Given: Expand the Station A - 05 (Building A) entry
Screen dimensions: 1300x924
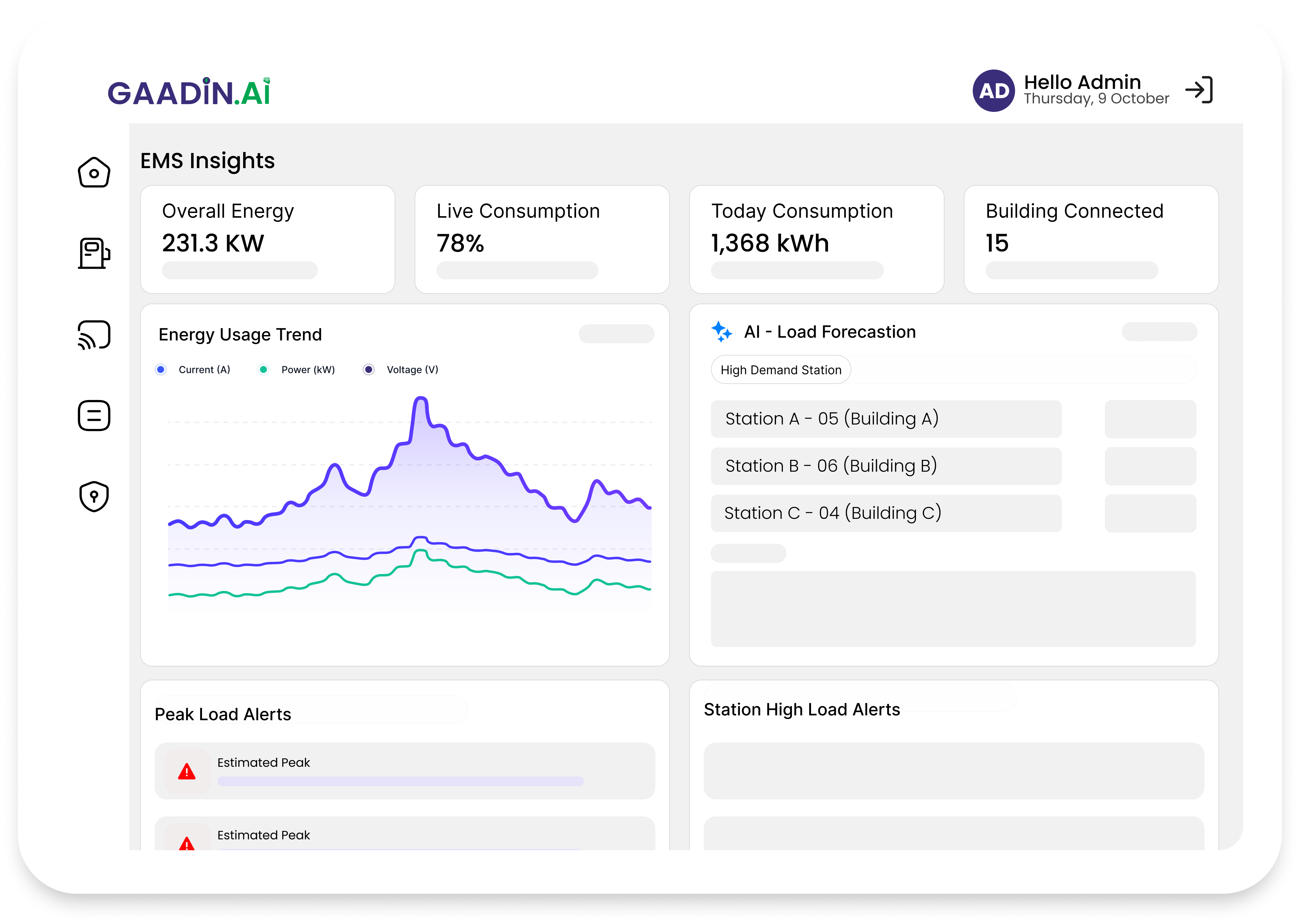Looking at the screenshot, I should point(886,419).
